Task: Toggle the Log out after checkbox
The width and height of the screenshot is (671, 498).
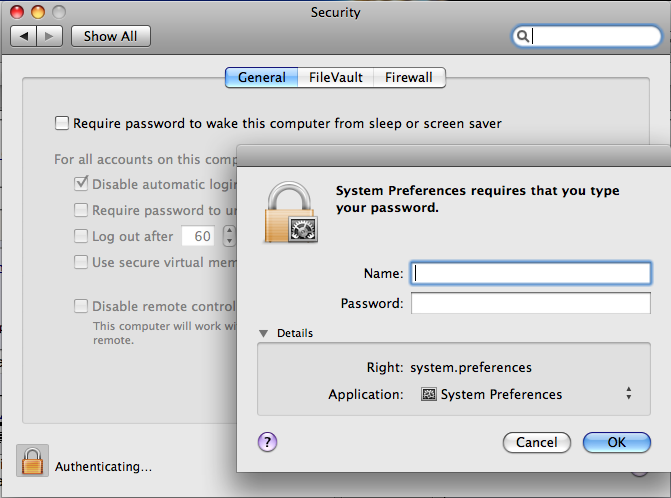Action: pyautogui.click(x=82, y=236)
